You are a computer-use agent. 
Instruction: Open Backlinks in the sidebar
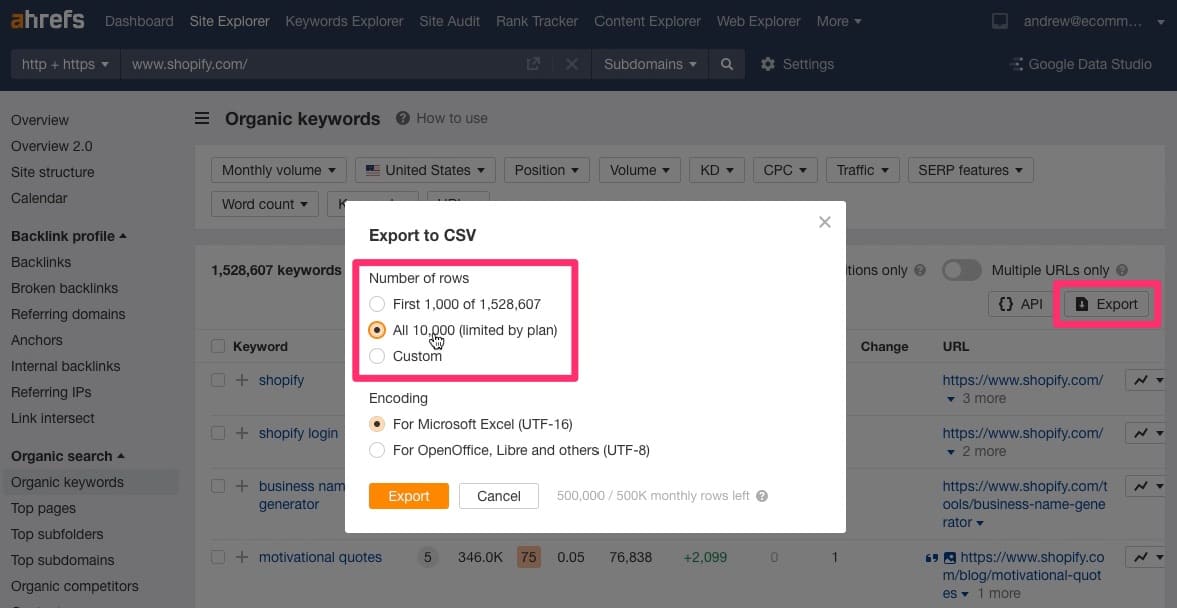click(x=41, y=263)
